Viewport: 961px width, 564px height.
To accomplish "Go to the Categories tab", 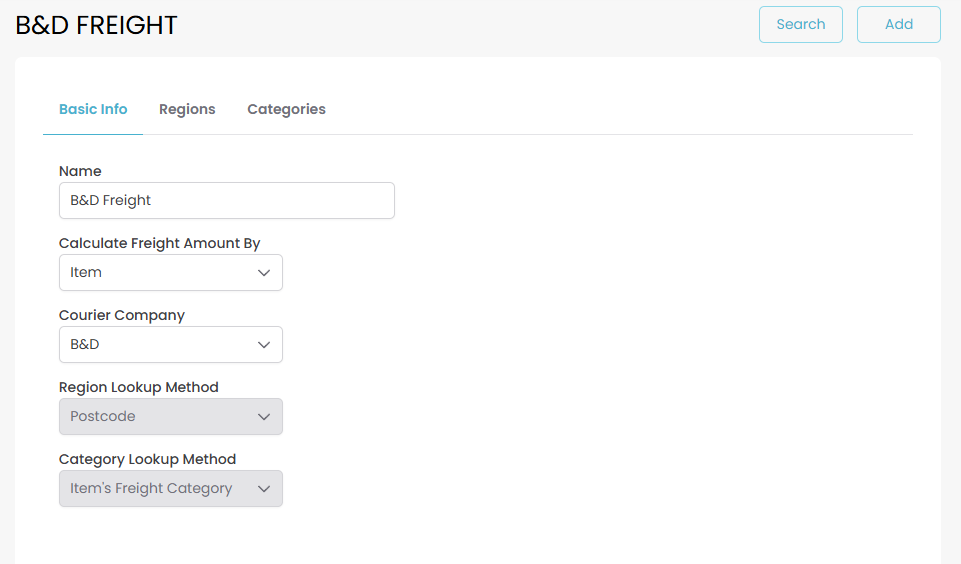I will (286, 109).
